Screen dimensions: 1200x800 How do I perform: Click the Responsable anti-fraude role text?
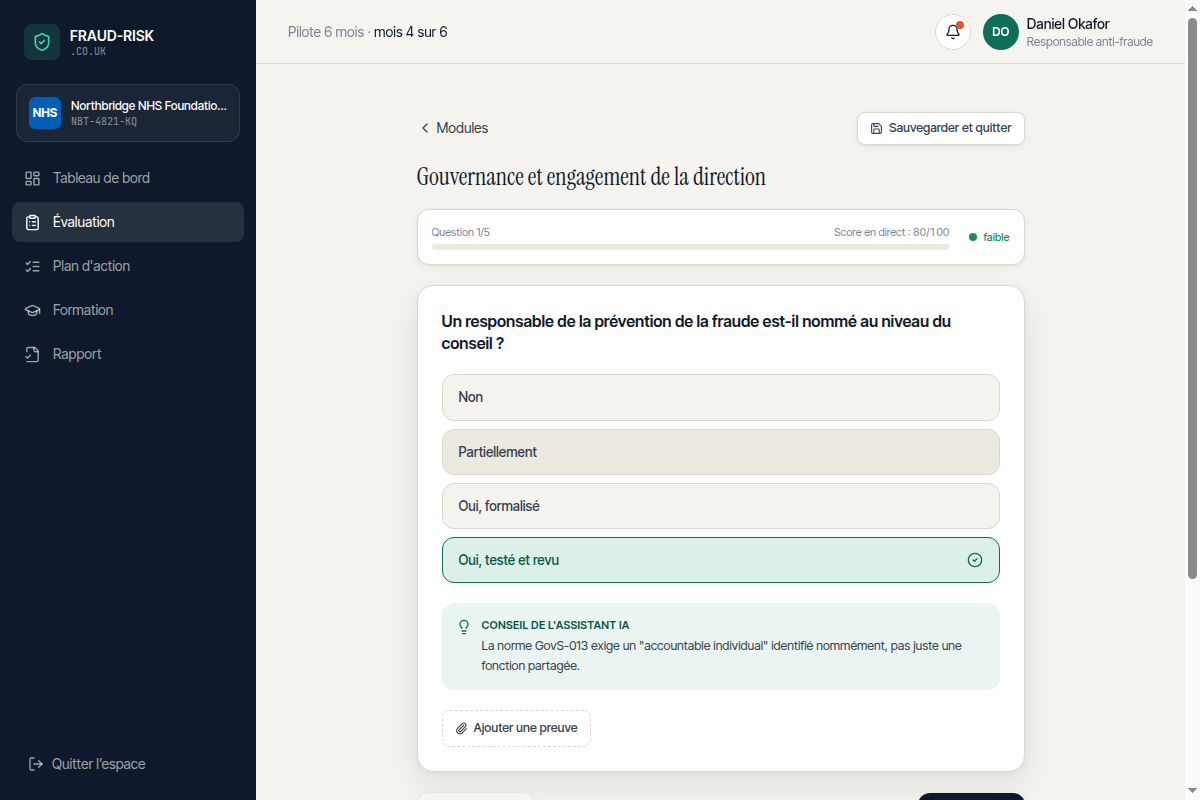[x=1089, y=42]
